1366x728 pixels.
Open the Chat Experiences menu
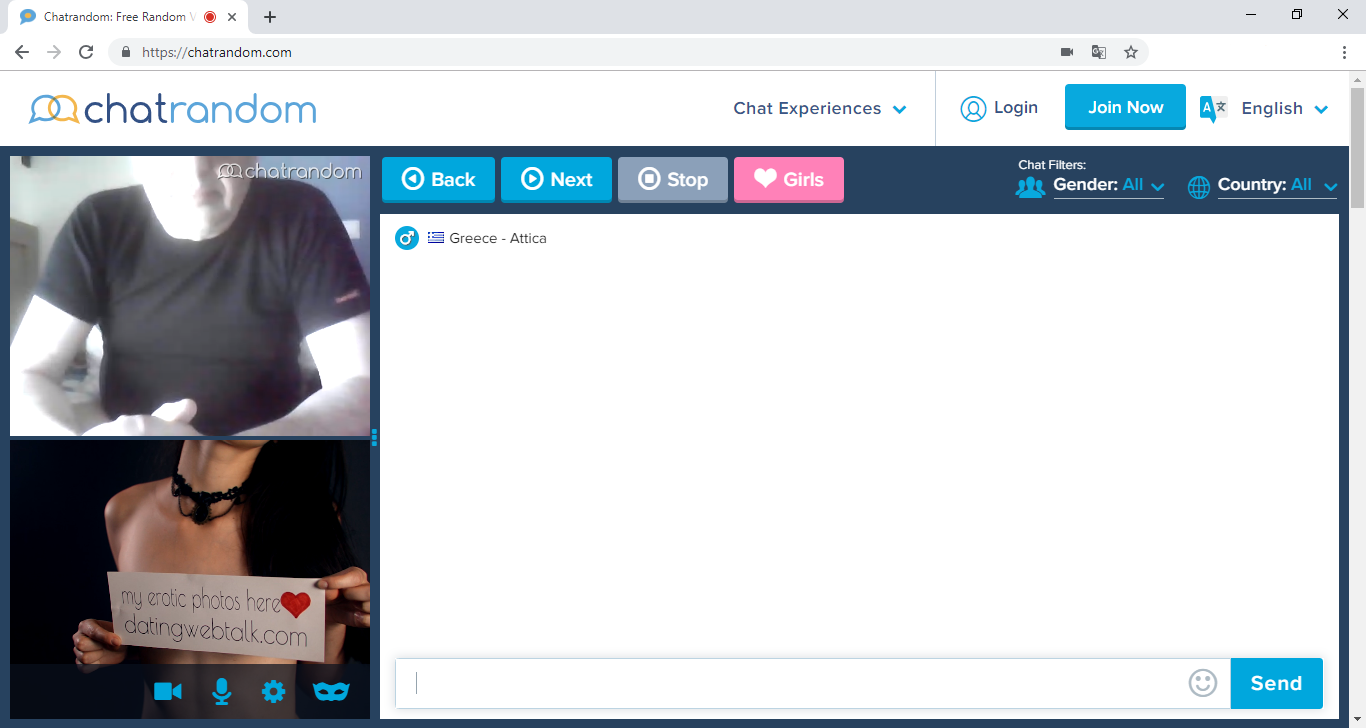[x=819, y=109]
